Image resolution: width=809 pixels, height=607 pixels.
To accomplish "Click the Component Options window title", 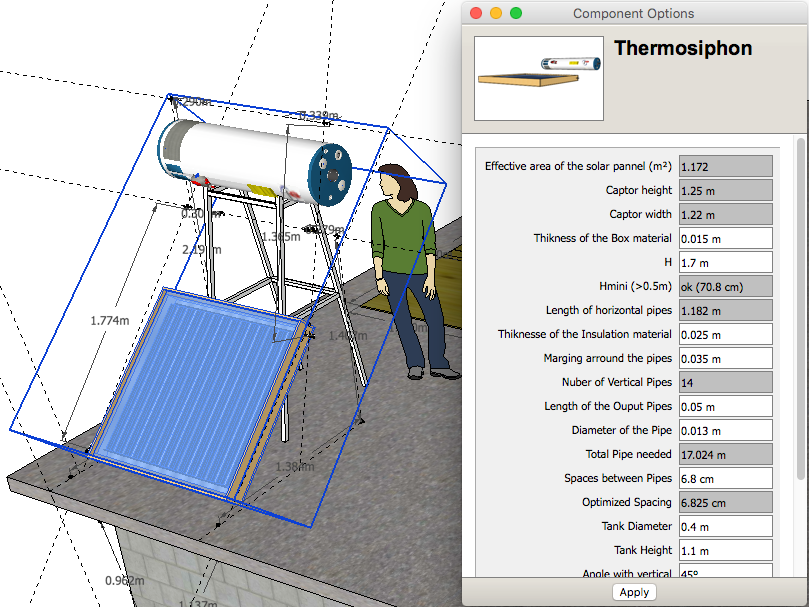I will click(x=634, y=13).
